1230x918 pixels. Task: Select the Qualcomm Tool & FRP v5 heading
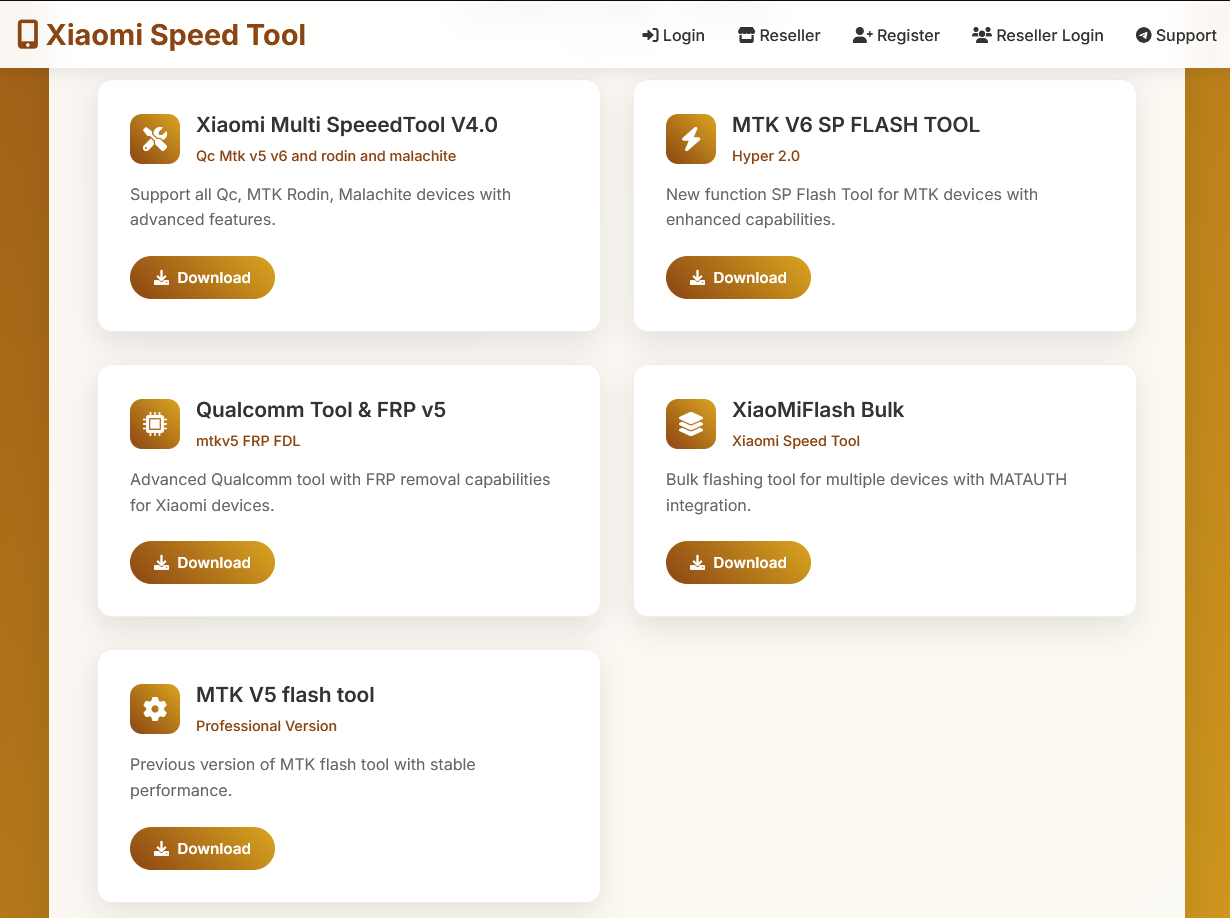click(321, 410)
